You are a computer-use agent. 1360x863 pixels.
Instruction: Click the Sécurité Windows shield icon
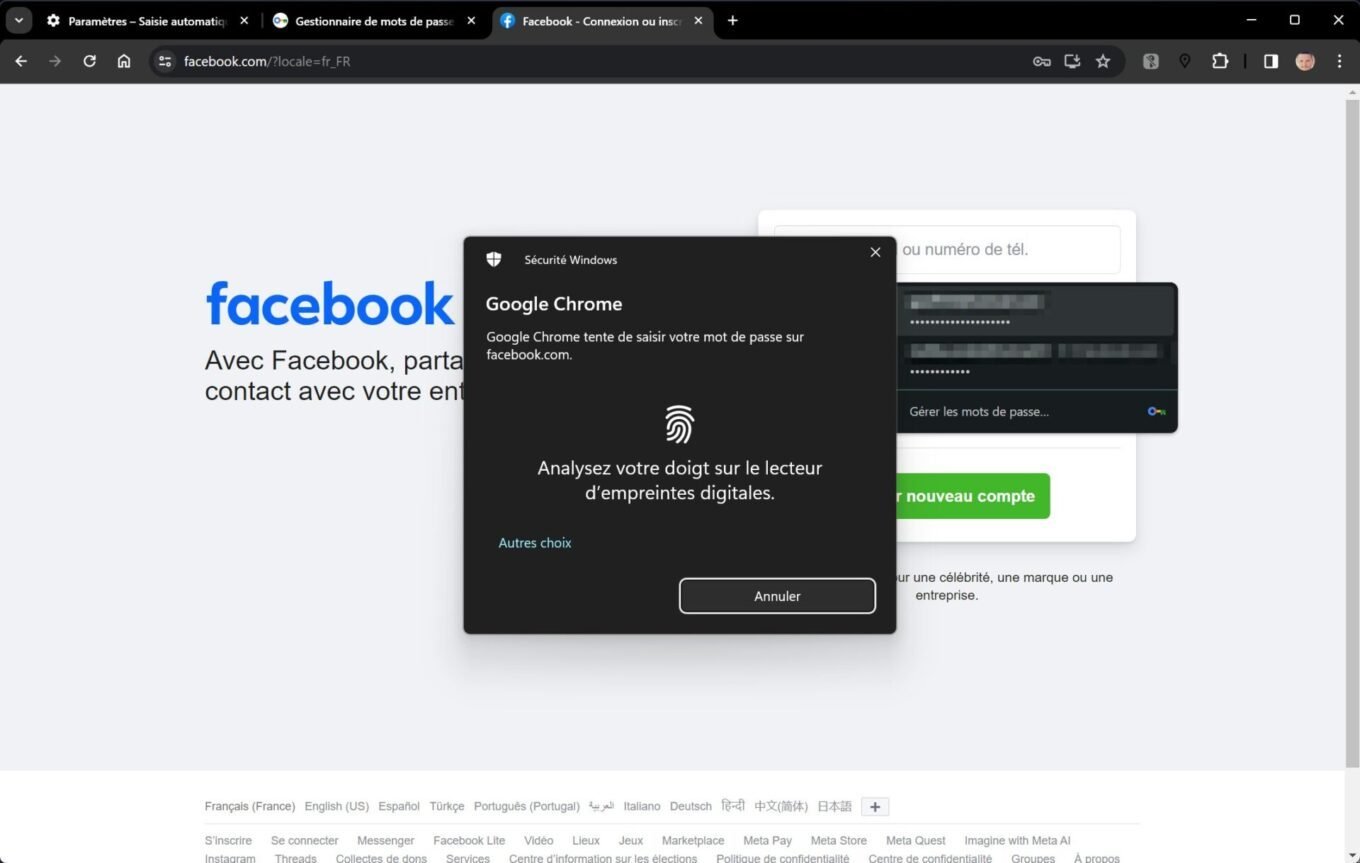494,260
